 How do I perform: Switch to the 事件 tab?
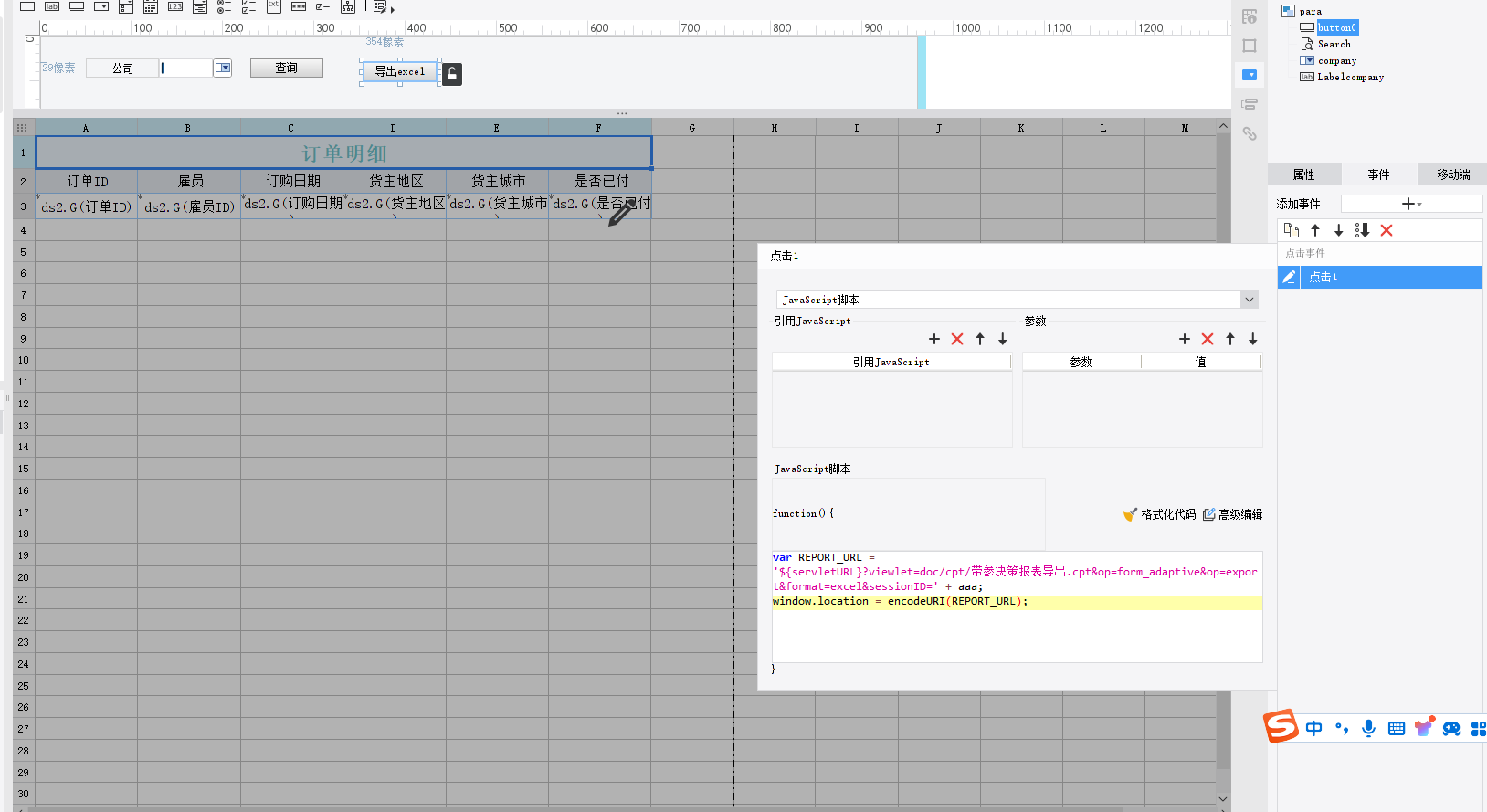click(1379, 174)
